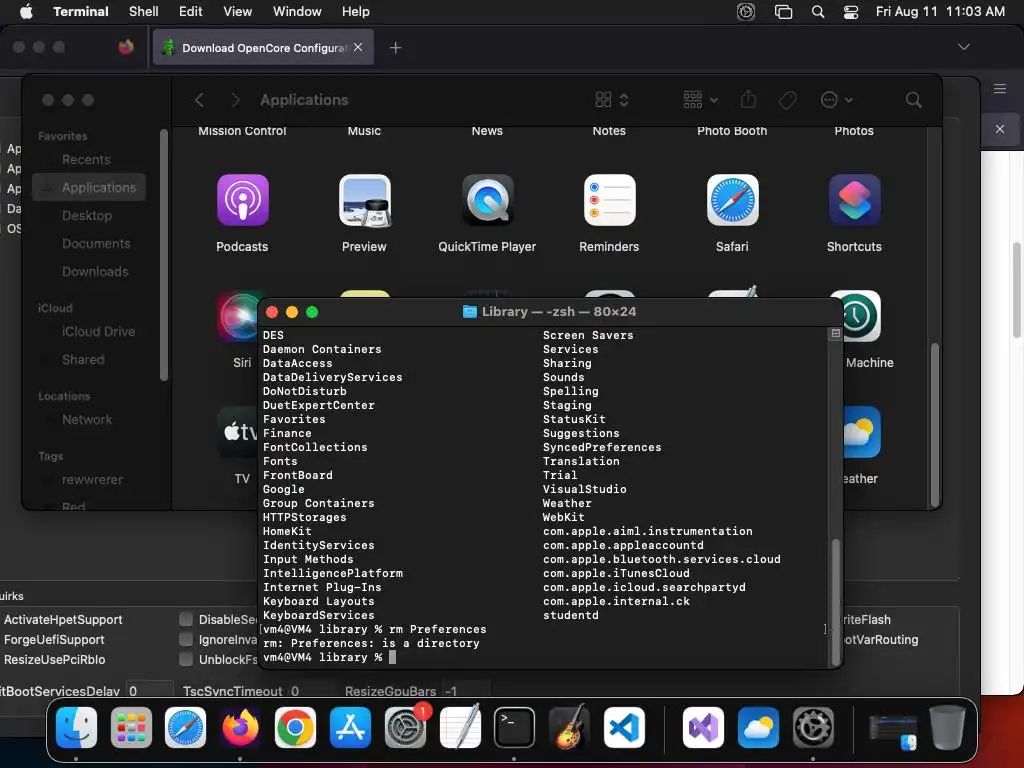Open the Help menu
This screenshot has width=1024, height=768.
(x=356, y=12)
